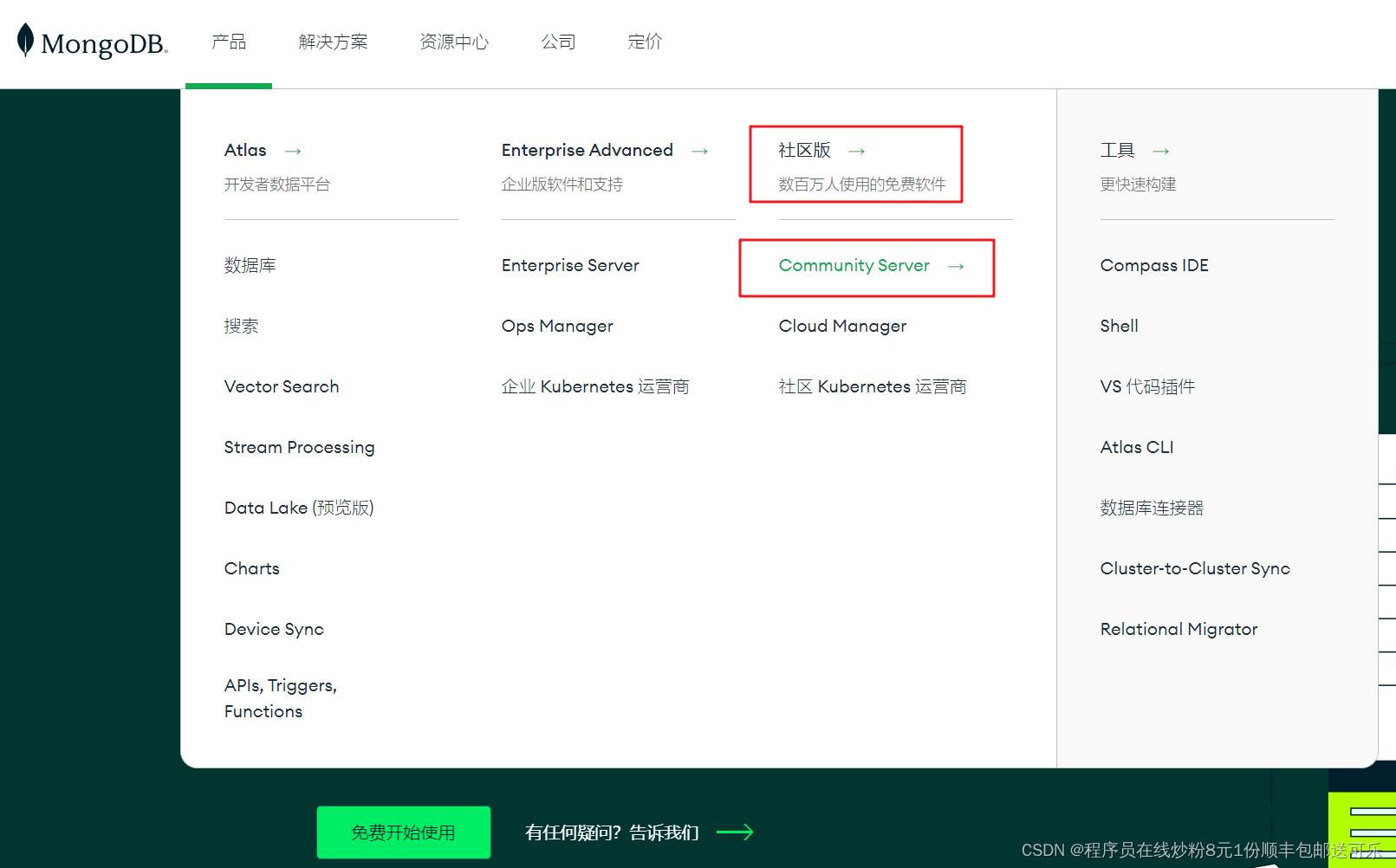Image resolution: width=1396 pixels, height=868 pixels.
Task: Go to the 定价 page
Action: pyautogui.click(x=645, y=42)
